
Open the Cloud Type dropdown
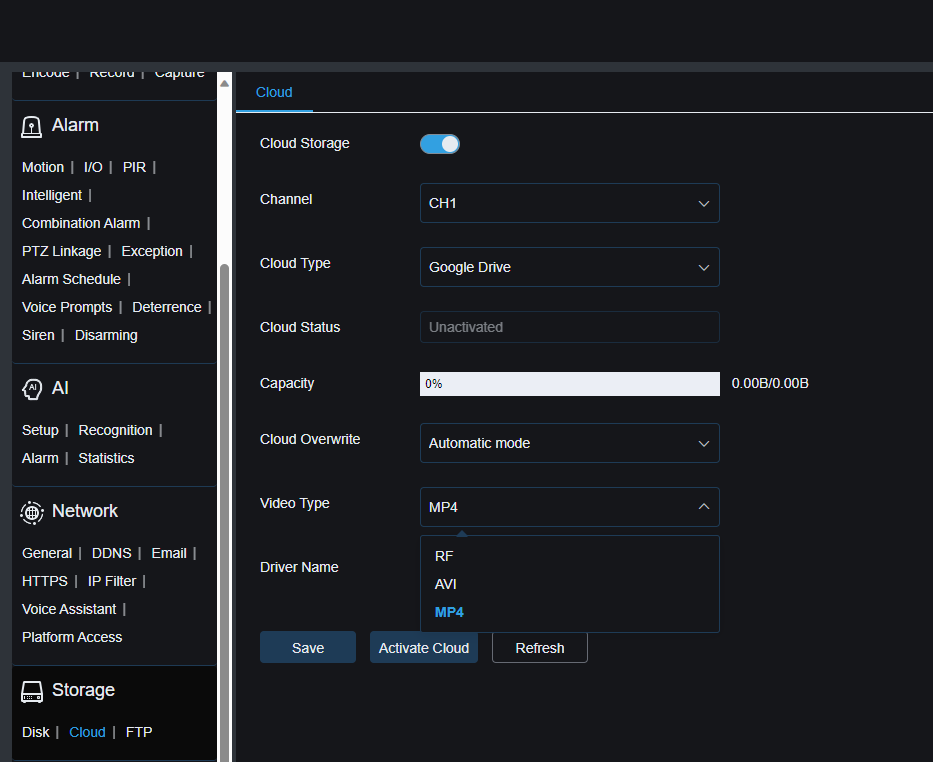click(569, 267)
